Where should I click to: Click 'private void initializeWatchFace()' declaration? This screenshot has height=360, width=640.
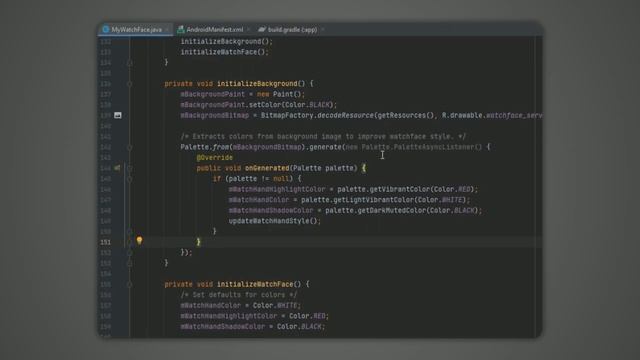point(233,284)
